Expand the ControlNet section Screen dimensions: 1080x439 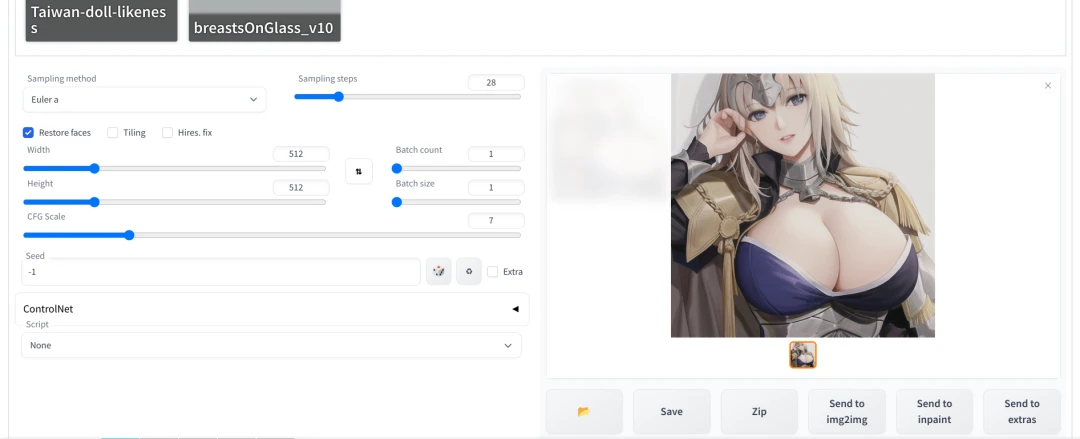(272, 309)
